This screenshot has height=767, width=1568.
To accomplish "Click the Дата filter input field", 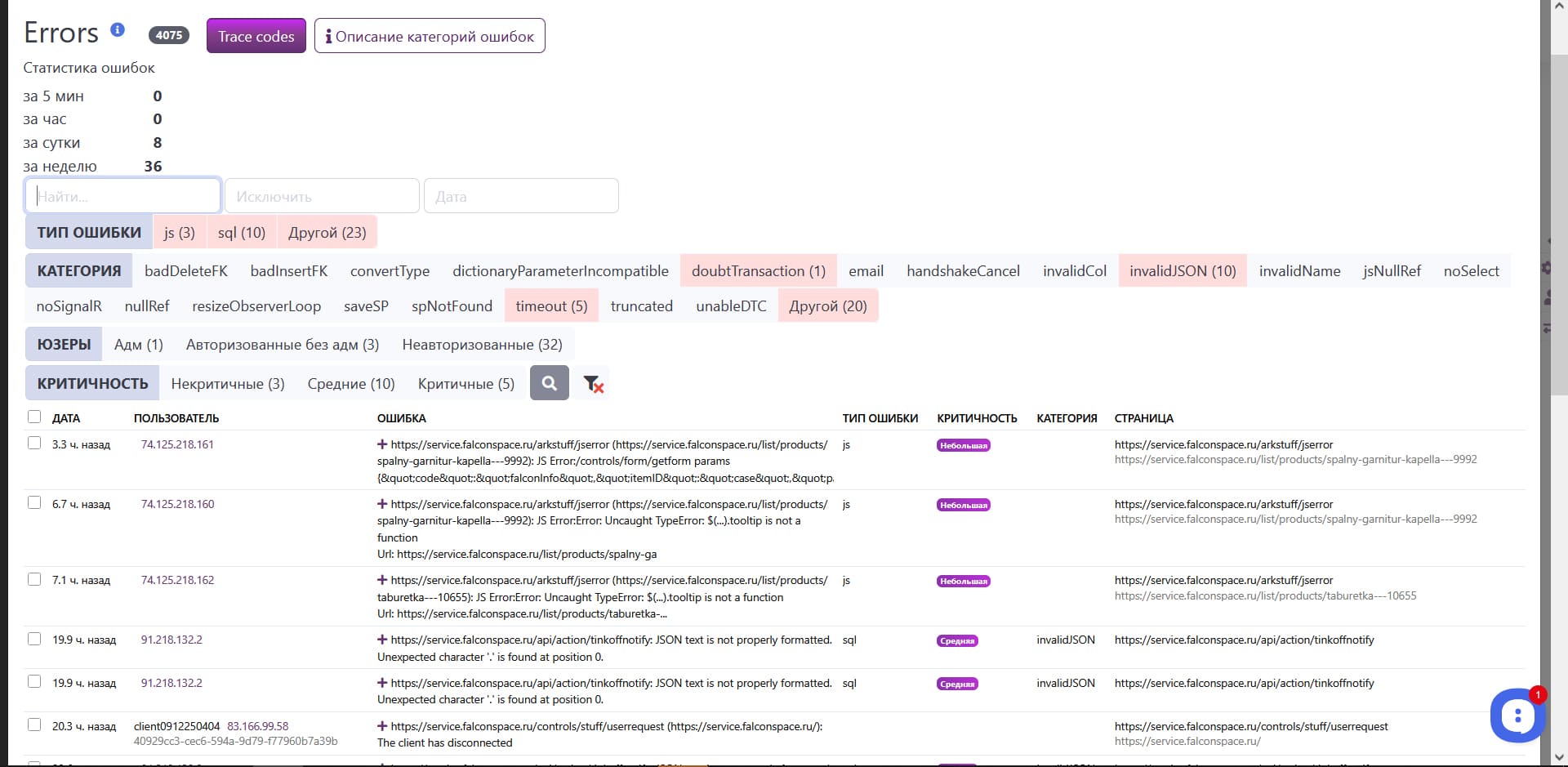I will (521, 197).
